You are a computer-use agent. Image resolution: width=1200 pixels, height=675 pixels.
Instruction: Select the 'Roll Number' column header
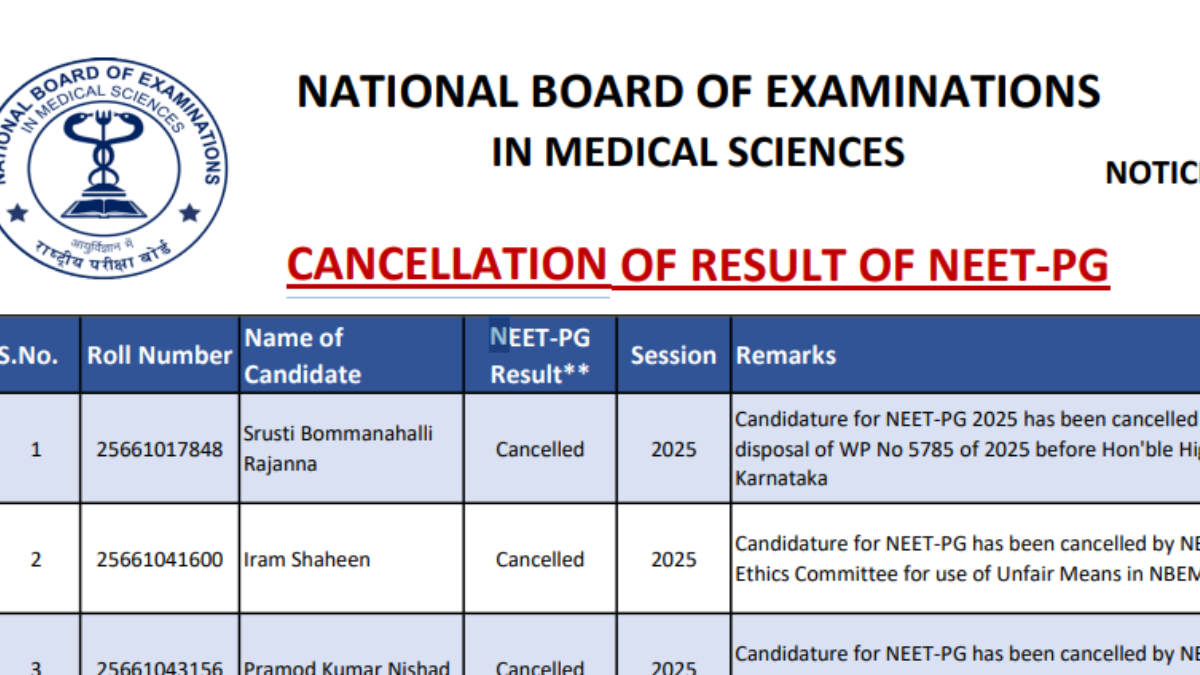tap(160, 355)
